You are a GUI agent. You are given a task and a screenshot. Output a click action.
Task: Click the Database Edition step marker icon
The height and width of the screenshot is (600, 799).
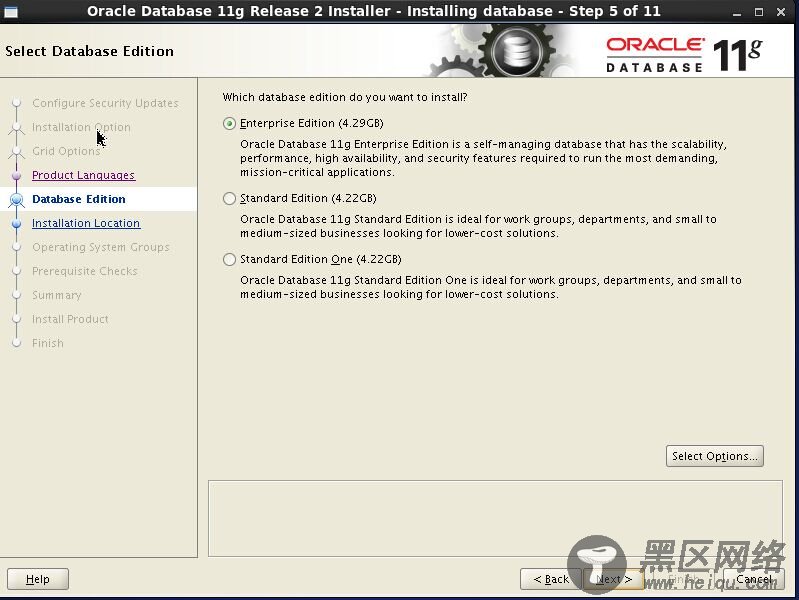16,199
